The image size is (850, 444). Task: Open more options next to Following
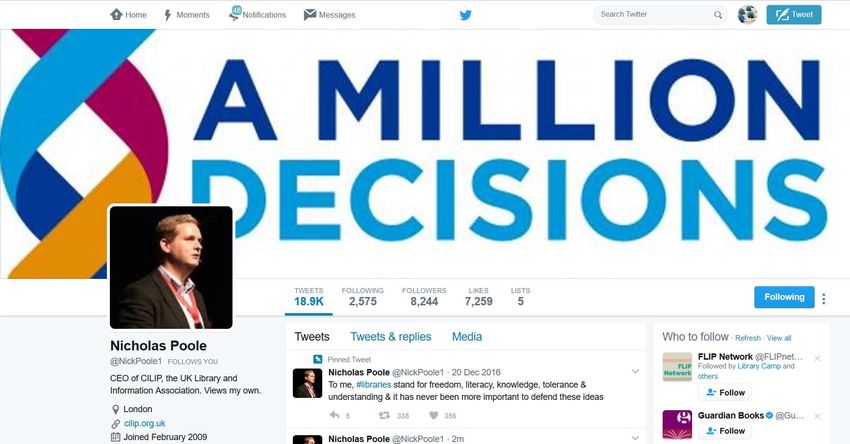pos(823,299)
